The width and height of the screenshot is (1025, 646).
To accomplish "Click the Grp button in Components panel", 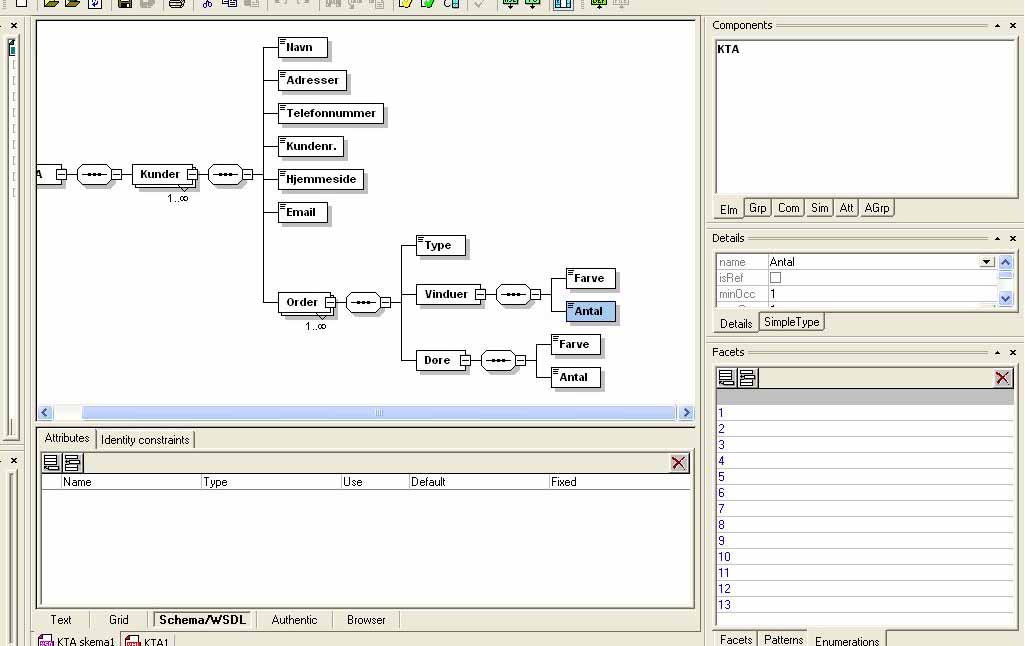I will (758, 208).
